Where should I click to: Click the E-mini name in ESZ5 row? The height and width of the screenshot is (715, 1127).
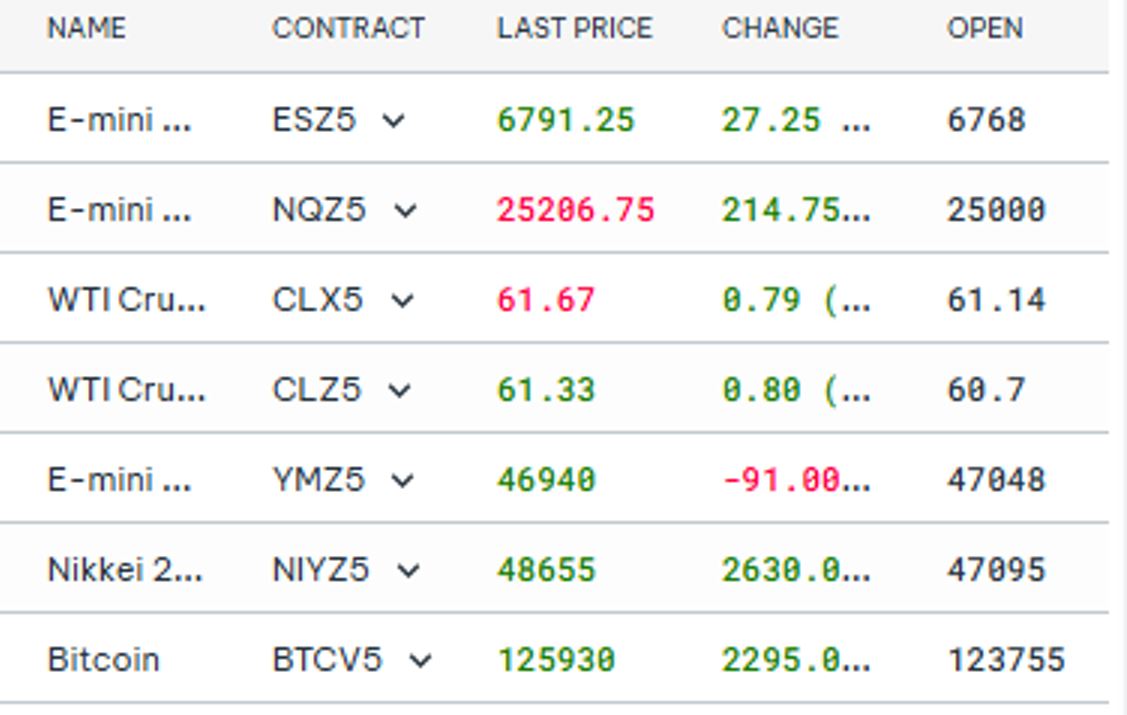(119, 120)
